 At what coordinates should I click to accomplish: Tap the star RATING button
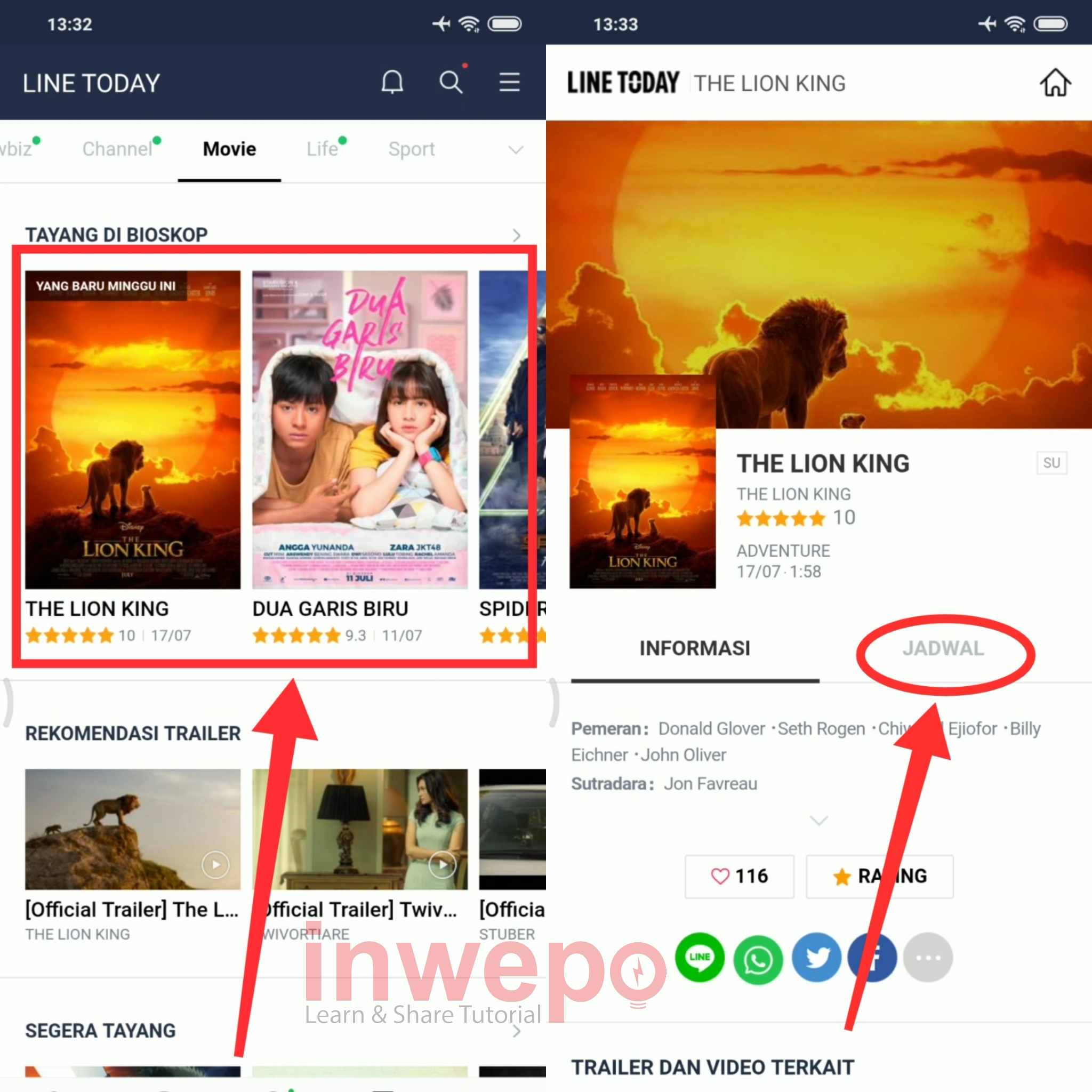[x=879, y=876]
